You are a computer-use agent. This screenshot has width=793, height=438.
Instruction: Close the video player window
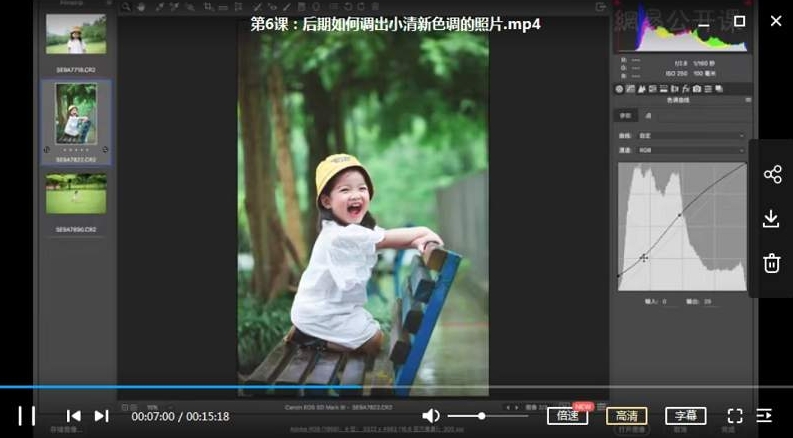776,21
